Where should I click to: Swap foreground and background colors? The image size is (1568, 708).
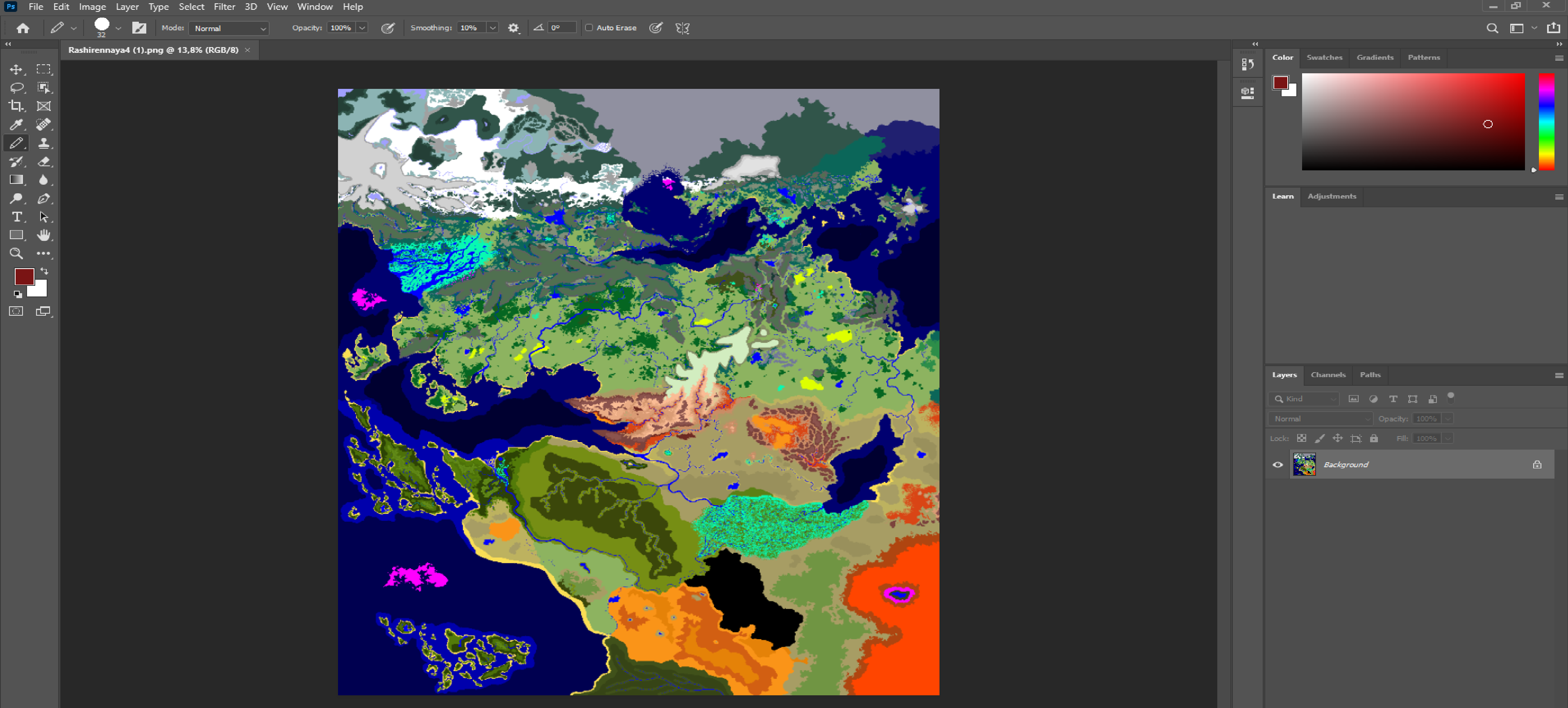click(44, 271)
